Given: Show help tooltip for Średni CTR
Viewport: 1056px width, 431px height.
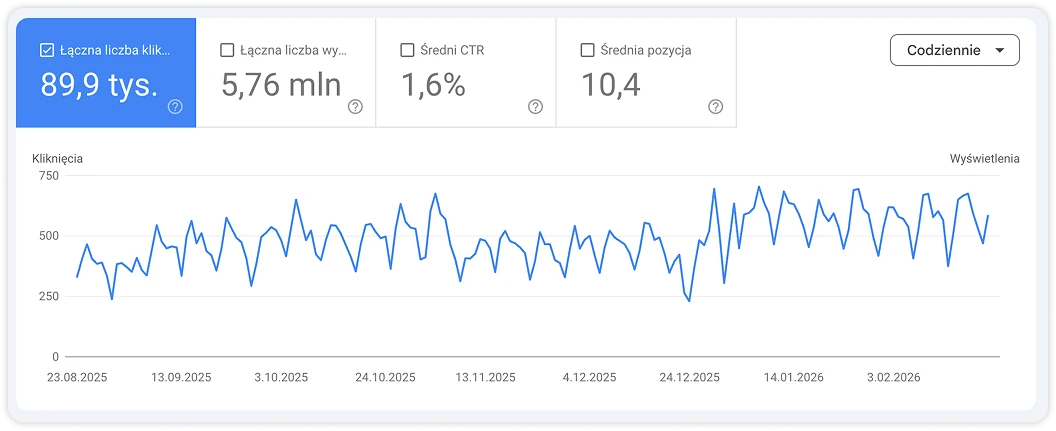Looking at the screenshot, I should pos(535,107).
